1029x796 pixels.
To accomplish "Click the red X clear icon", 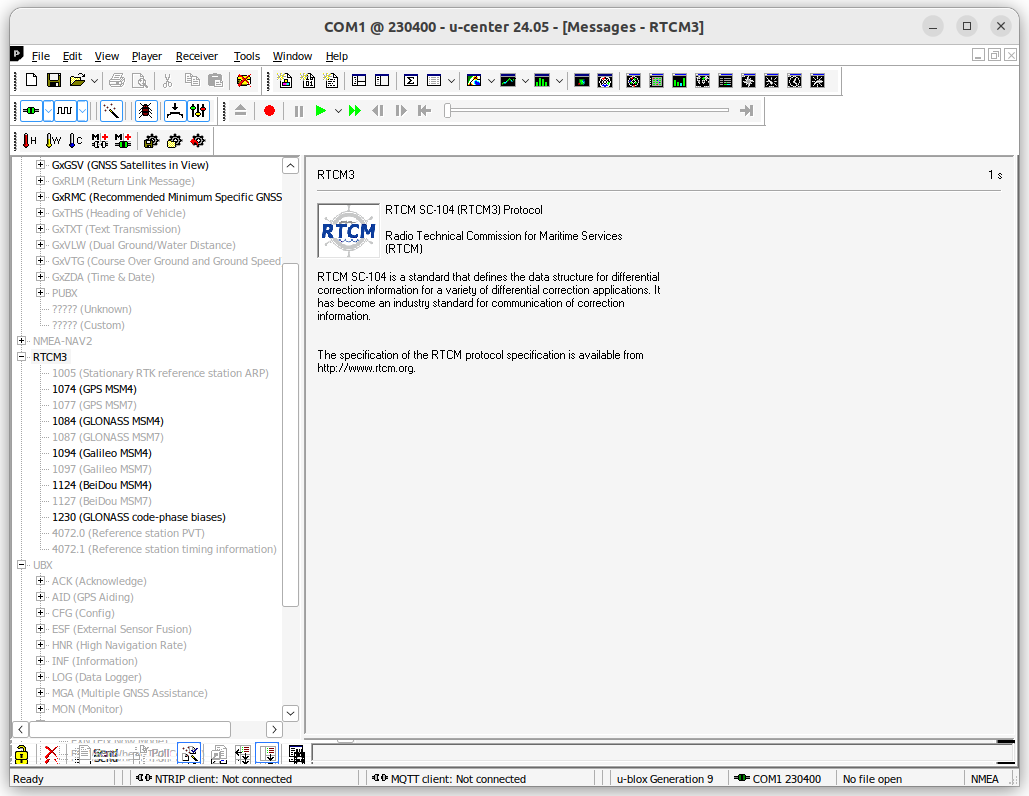I will coord(51,755).
